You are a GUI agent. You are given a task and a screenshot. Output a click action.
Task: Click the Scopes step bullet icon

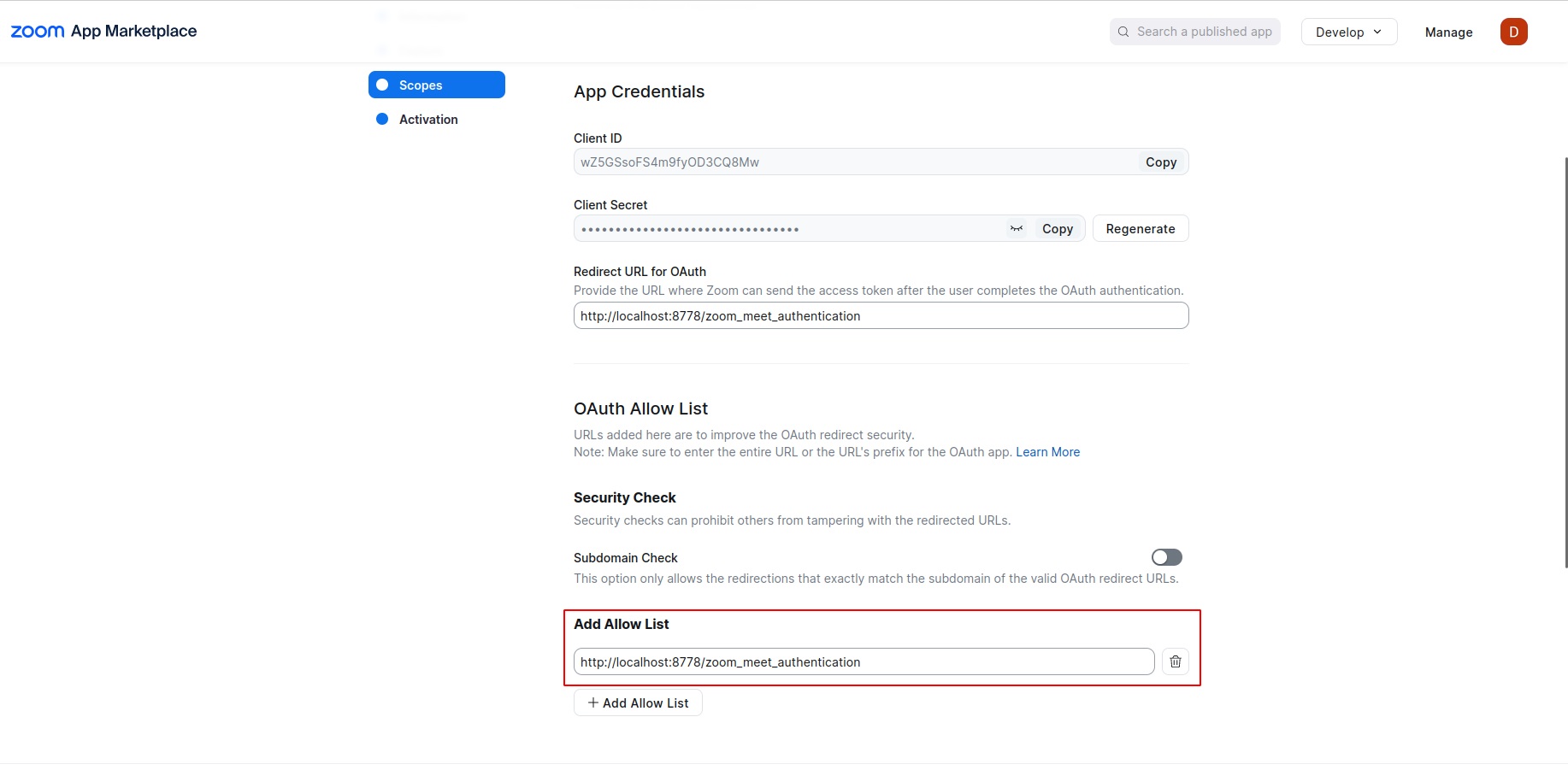pyautogui.click(x=382, y=85)
